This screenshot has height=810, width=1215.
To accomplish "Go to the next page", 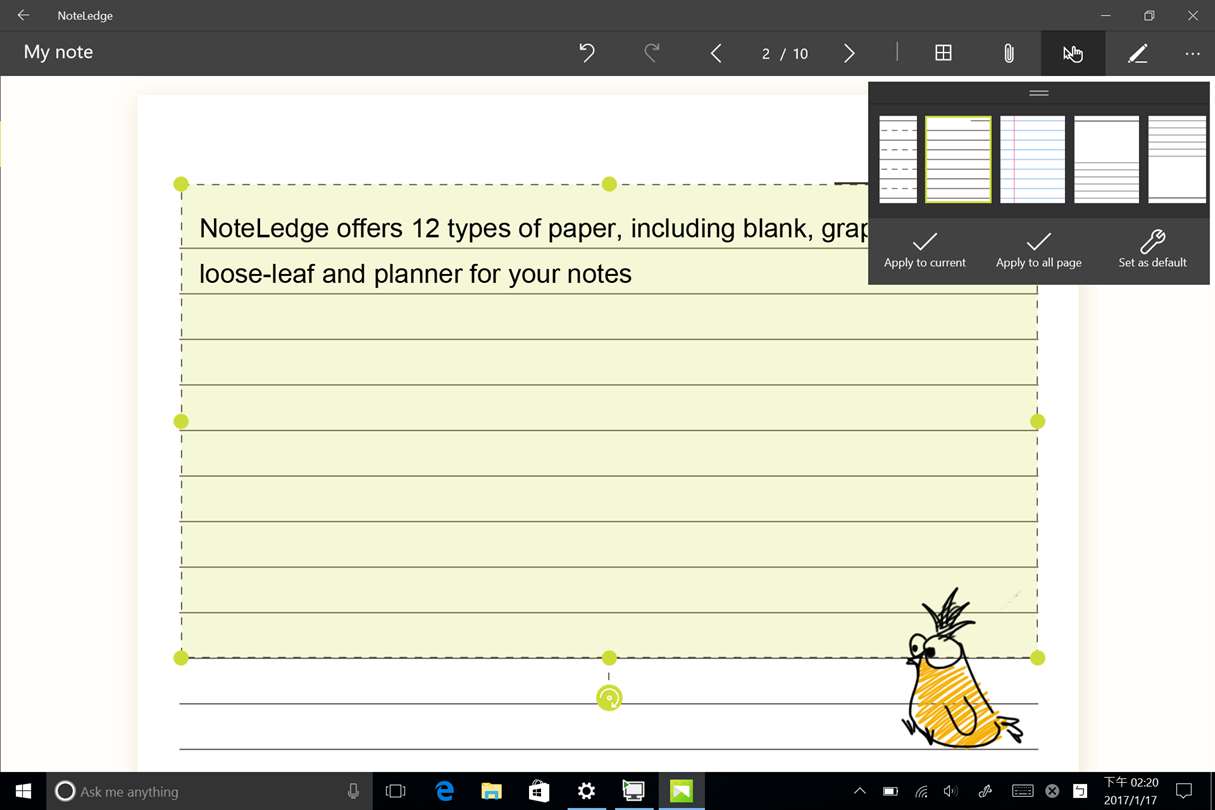I will click(849, 53).
